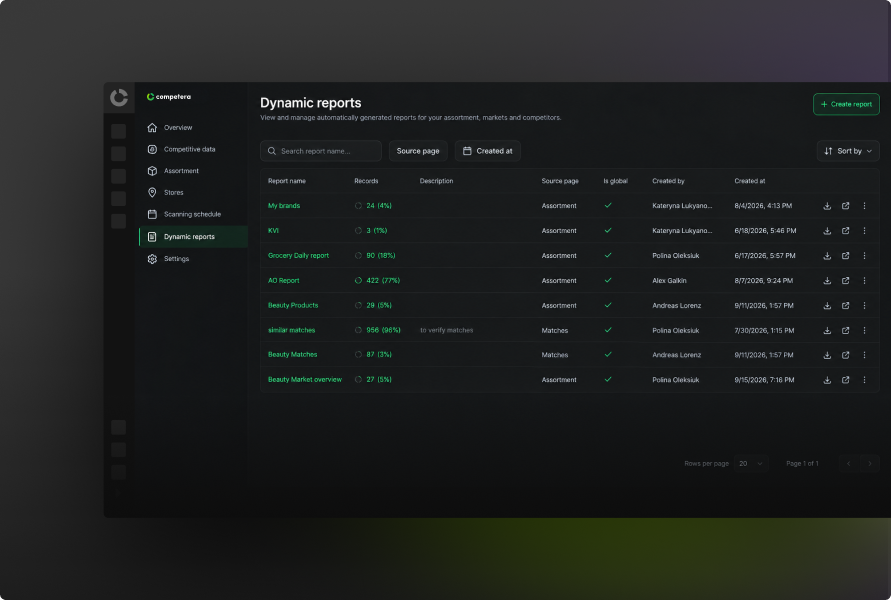Open more options for similar matches row

[864, 330]
